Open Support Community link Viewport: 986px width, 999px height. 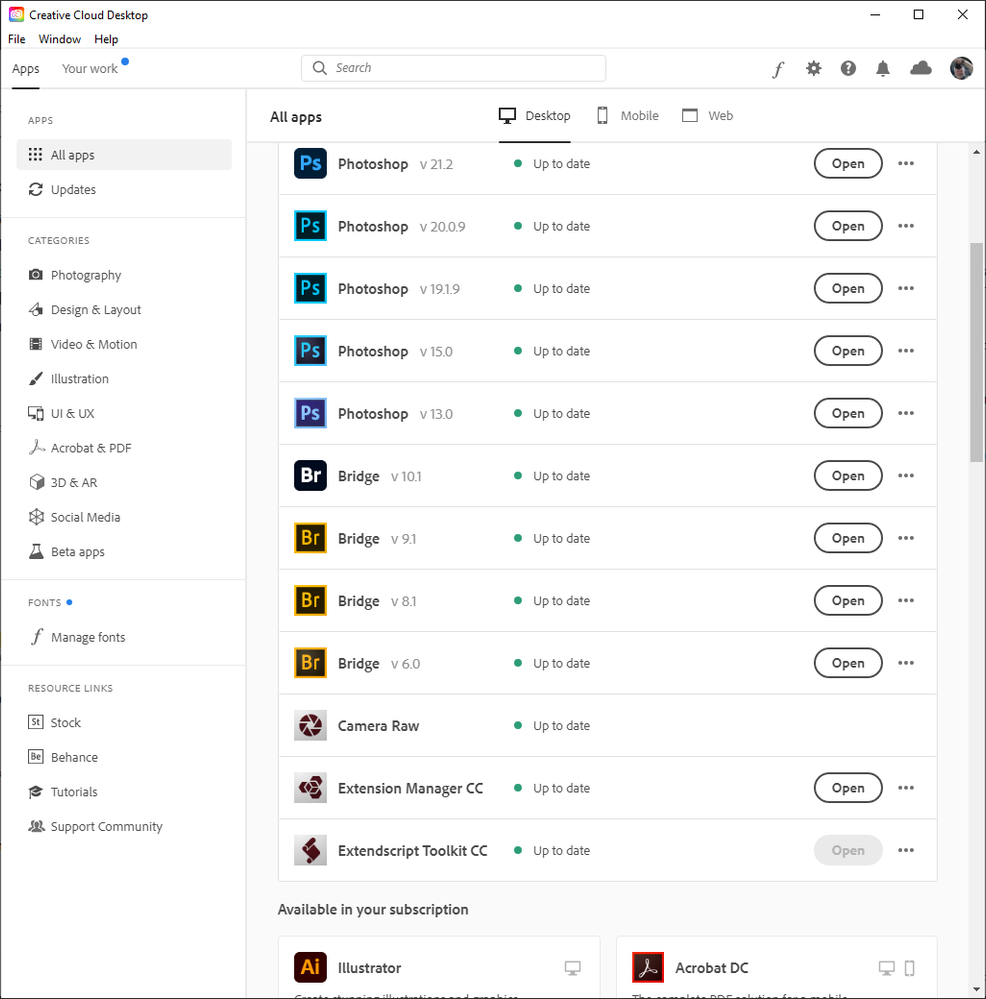tap(96, 826)
